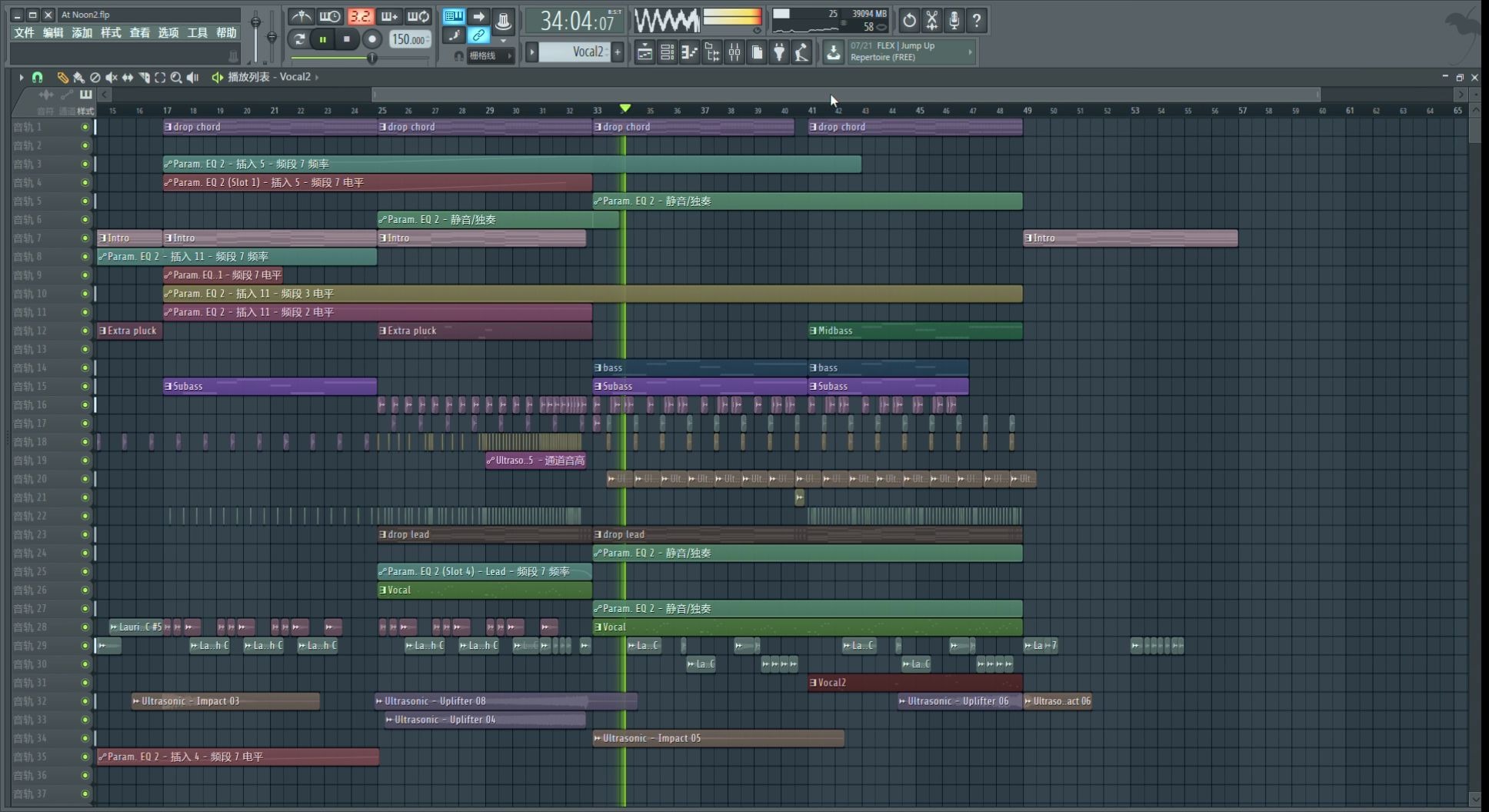Viewport: 1489px width, 812px height.
Task: Open the 选项 menu
Action: tap(168, 32)
